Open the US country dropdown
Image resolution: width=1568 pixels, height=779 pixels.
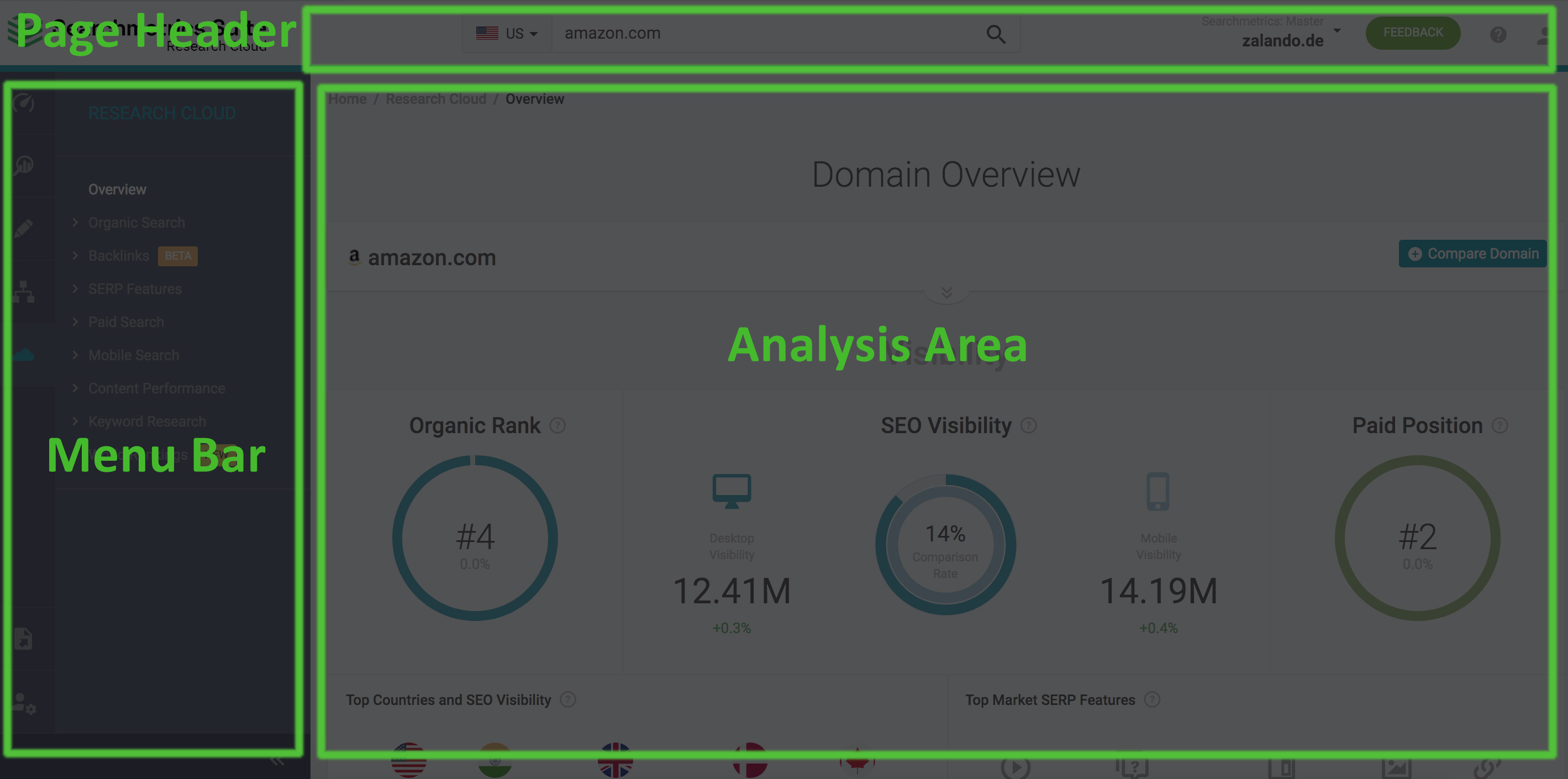[507, 34]
